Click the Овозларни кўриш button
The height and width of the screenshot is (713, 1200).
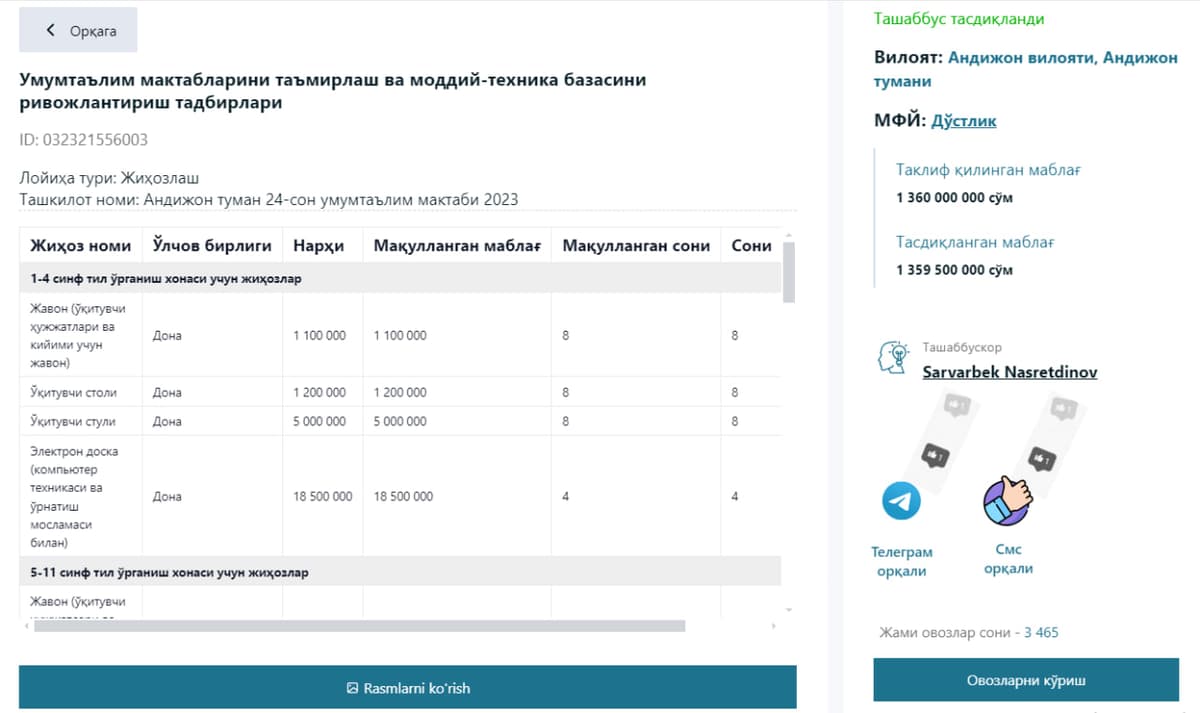click(1026, 680)
